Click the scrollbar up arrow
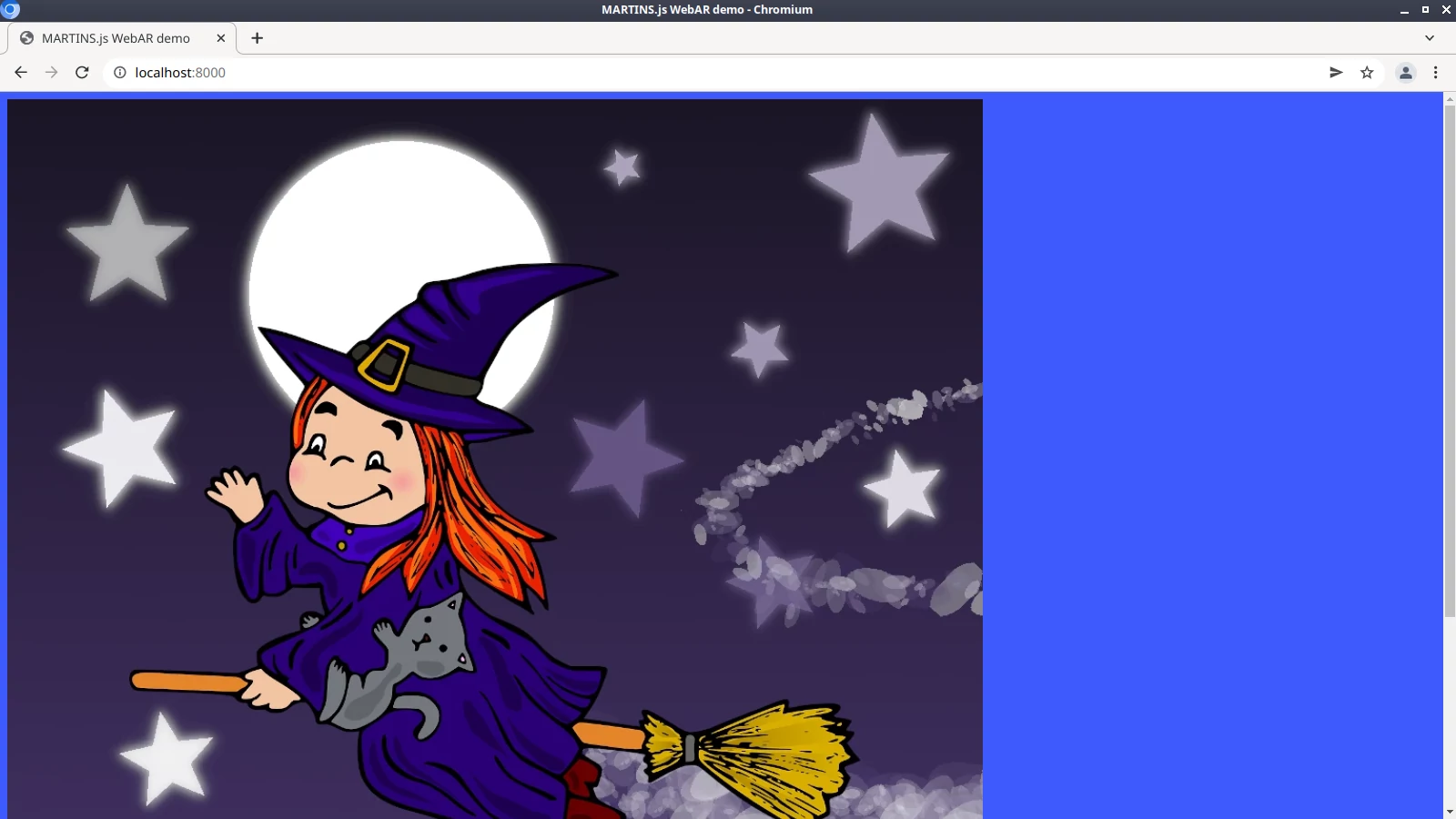 pyautogui.click(x=1449, y=98)
